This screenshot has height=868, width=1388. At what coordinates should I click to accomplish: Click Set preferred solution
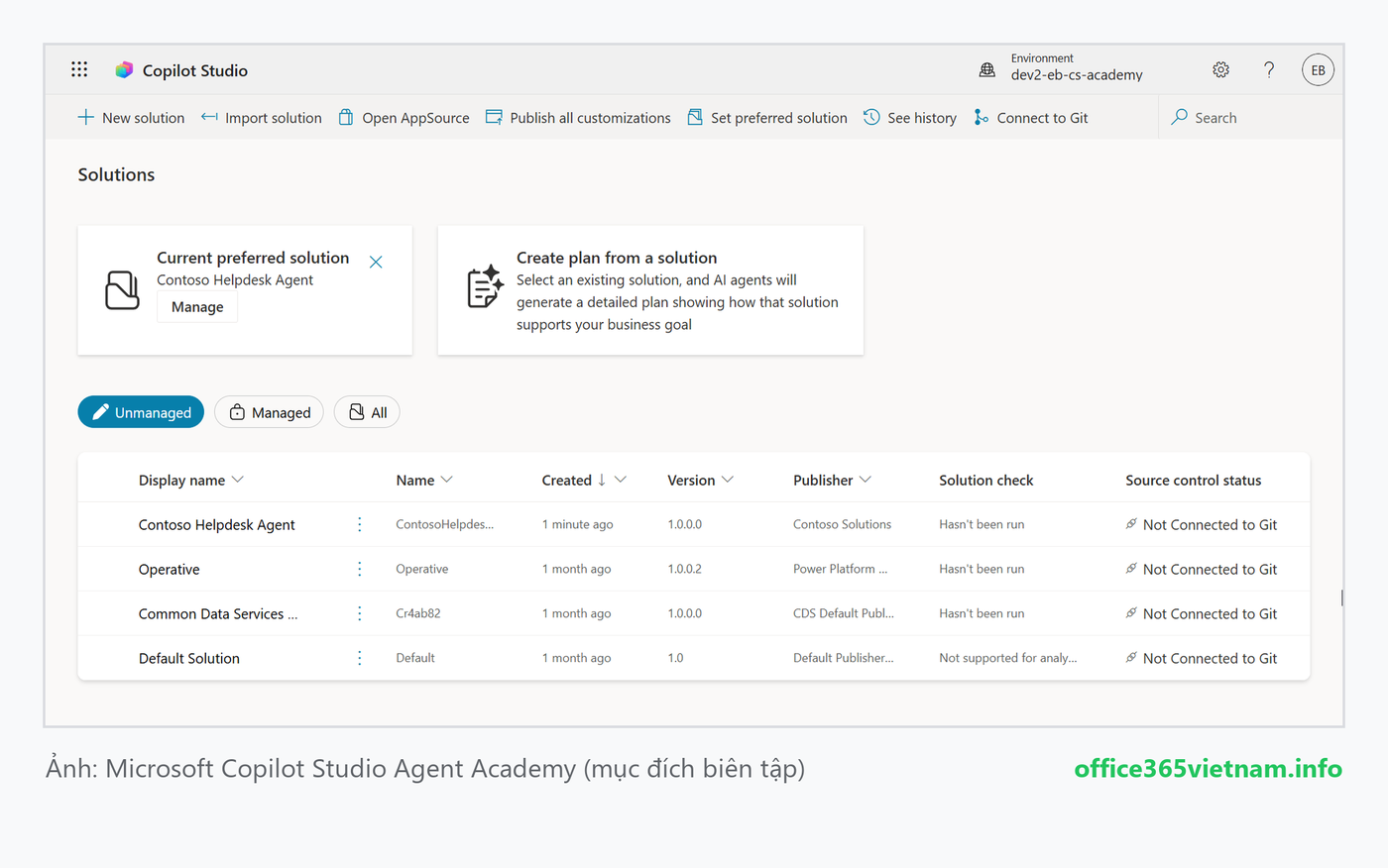[x=767, y=117]
